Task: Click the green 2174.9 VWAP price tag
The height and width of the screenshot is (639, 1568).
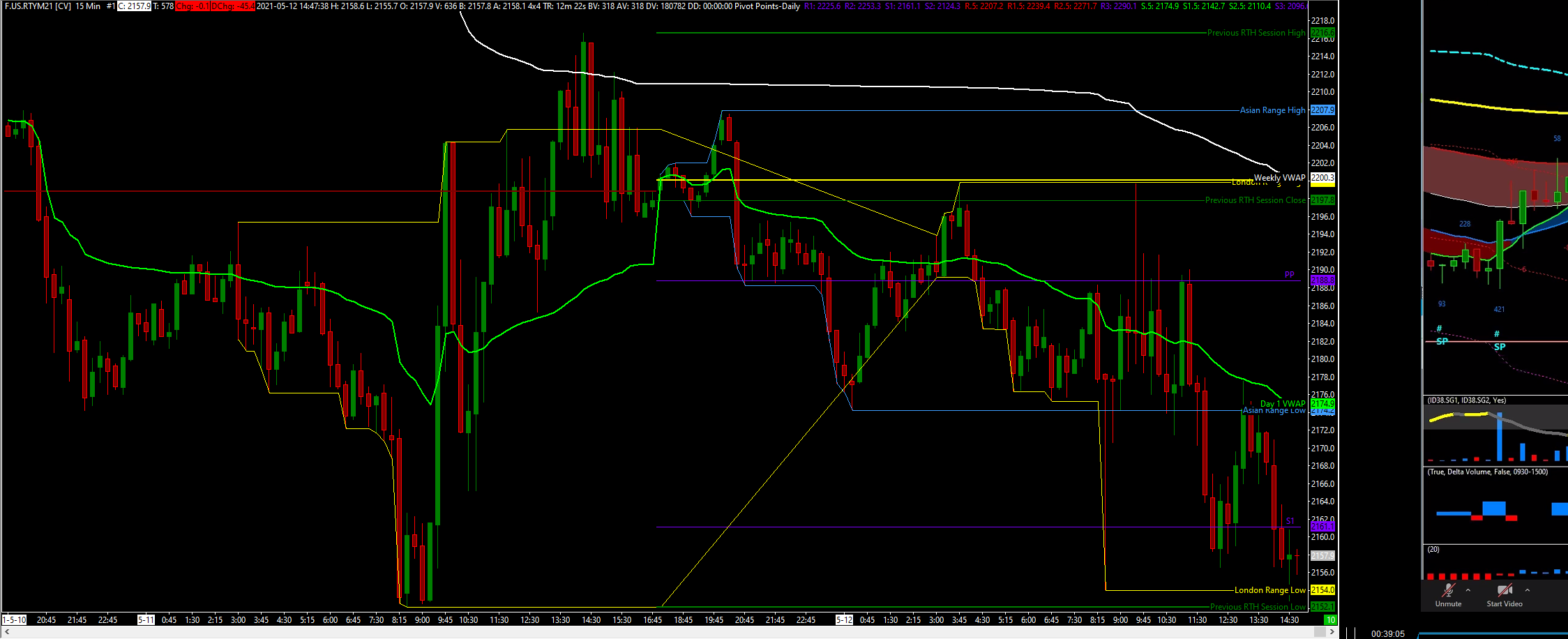Action: (1322, 404)
